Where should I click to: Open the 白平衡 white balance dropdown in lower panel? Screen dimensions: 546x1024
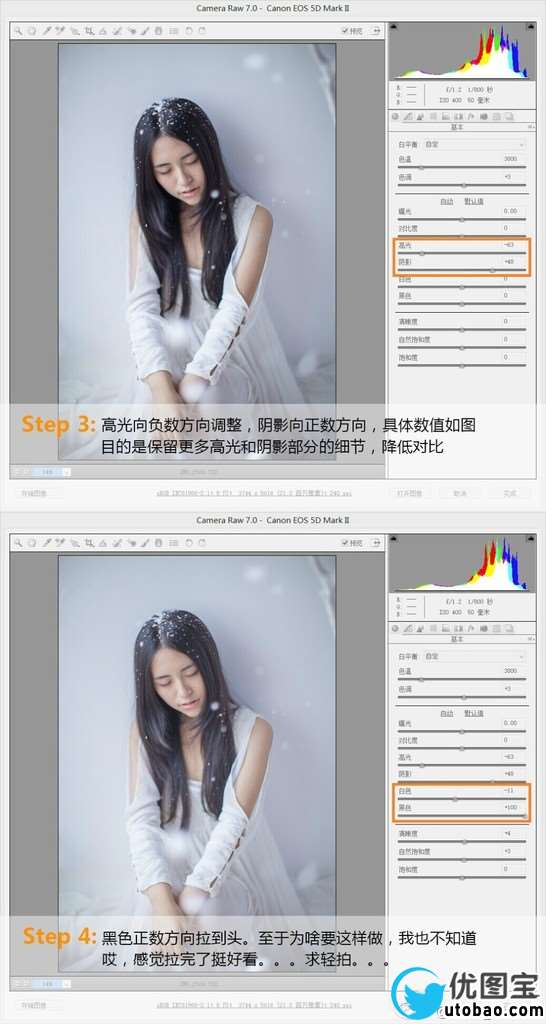pos(475,656)
